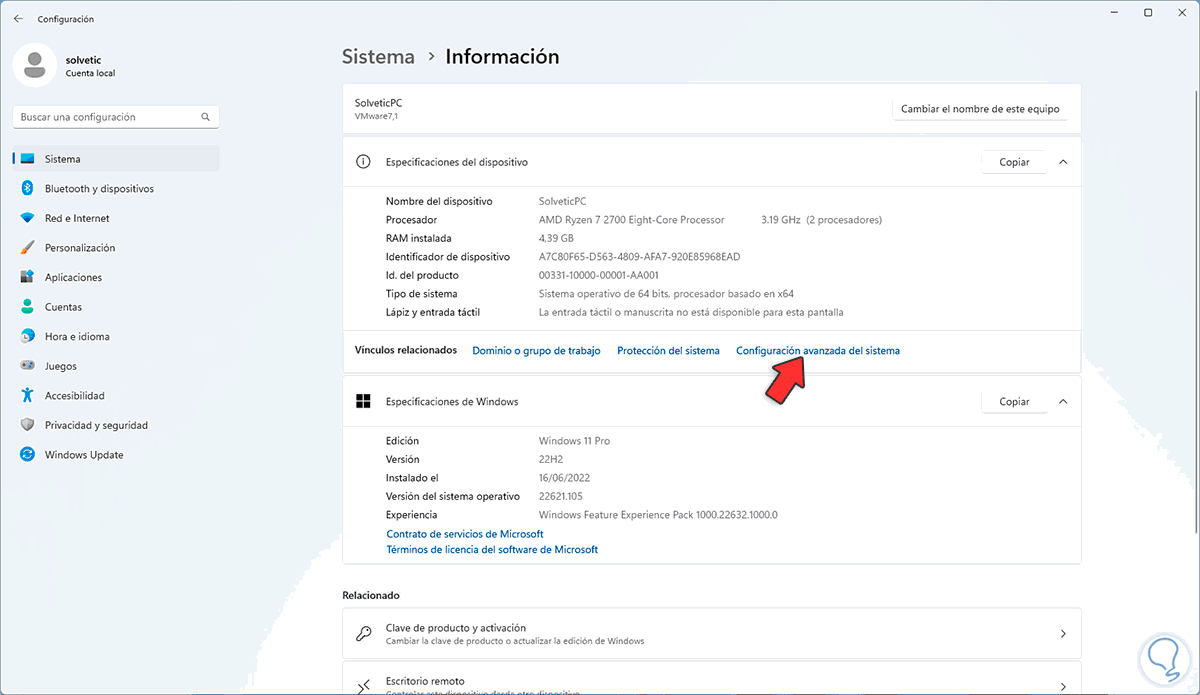Collapse the Especificaciones de Windows section
This screenshot has width=1200, height=695.
tap(1062, 402)
